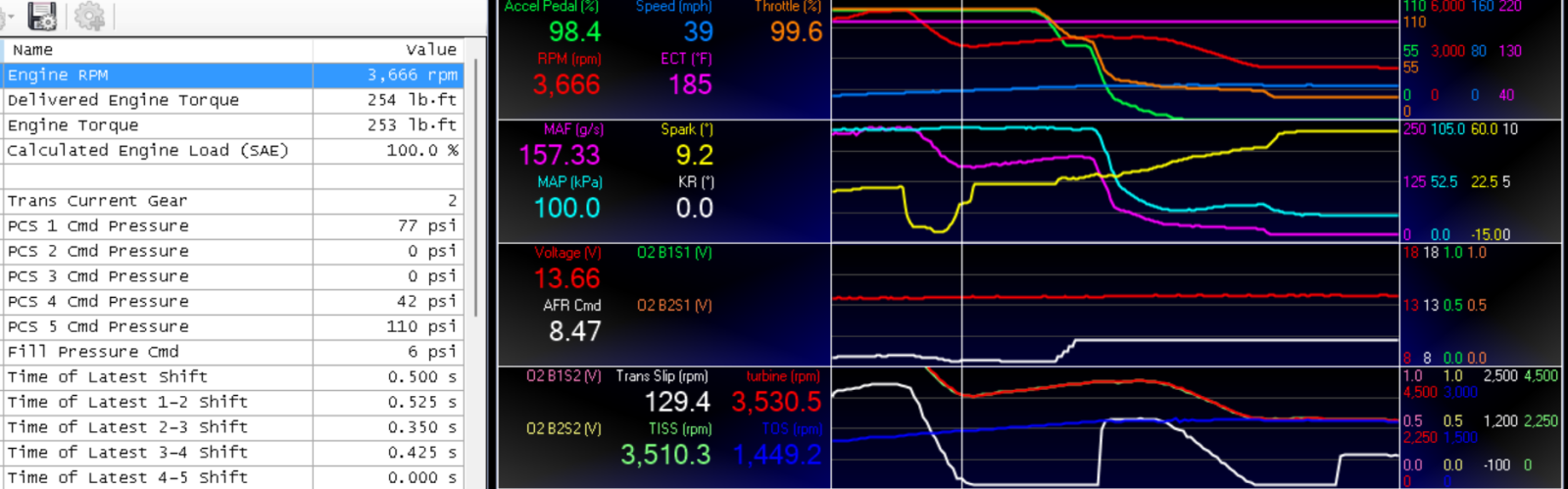This screenshot has height=489, width=1568.
Task: Click the grayed add channel gear icon
Action: point(89,15)
